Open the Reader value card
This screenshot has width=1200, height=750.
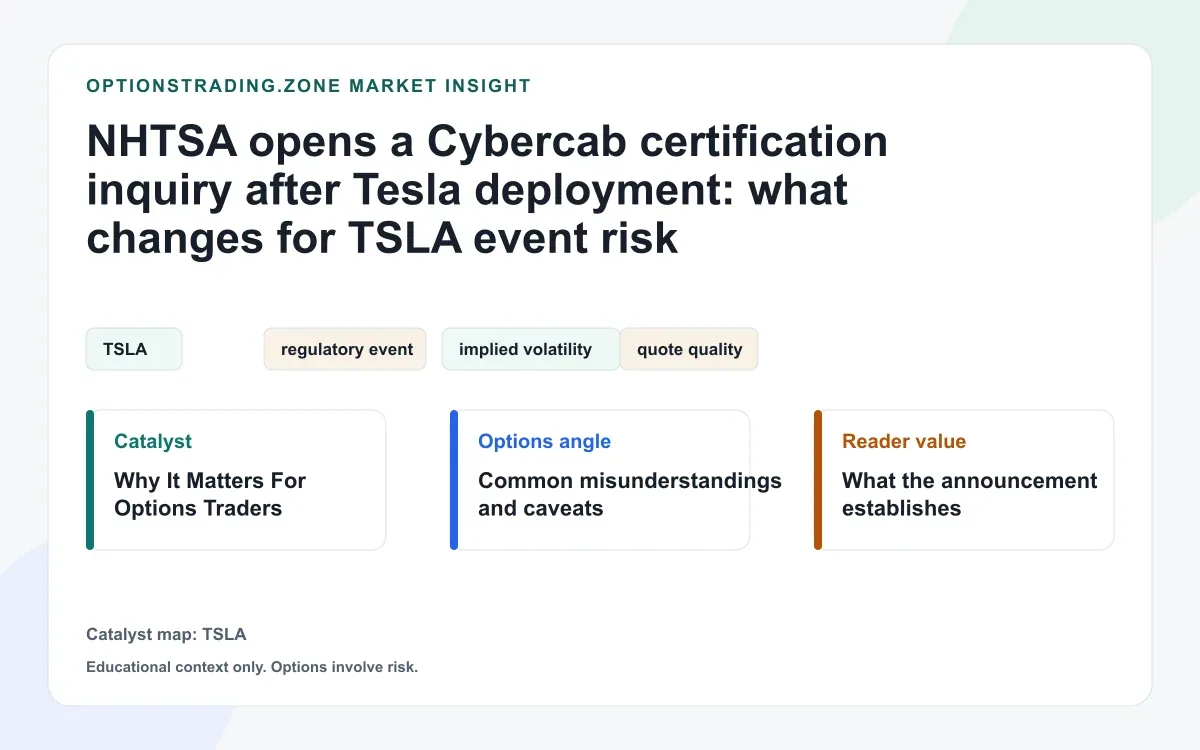click(964, 480)
